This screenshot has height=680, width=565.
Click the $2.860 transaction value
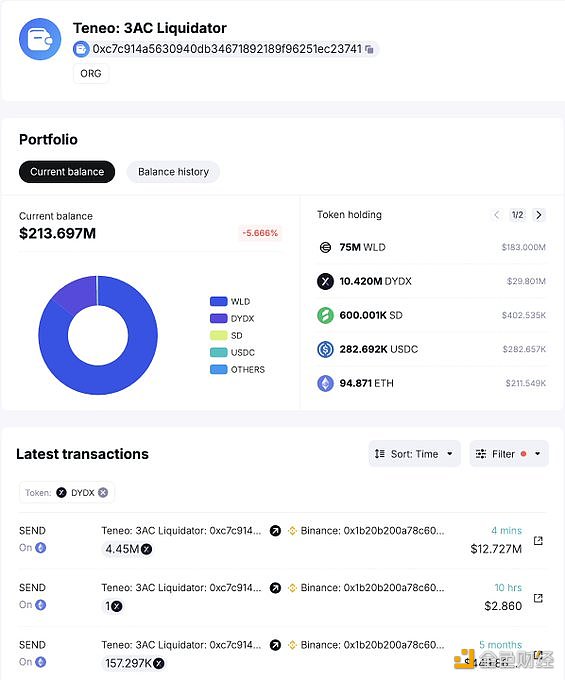(x=503, y=606)
